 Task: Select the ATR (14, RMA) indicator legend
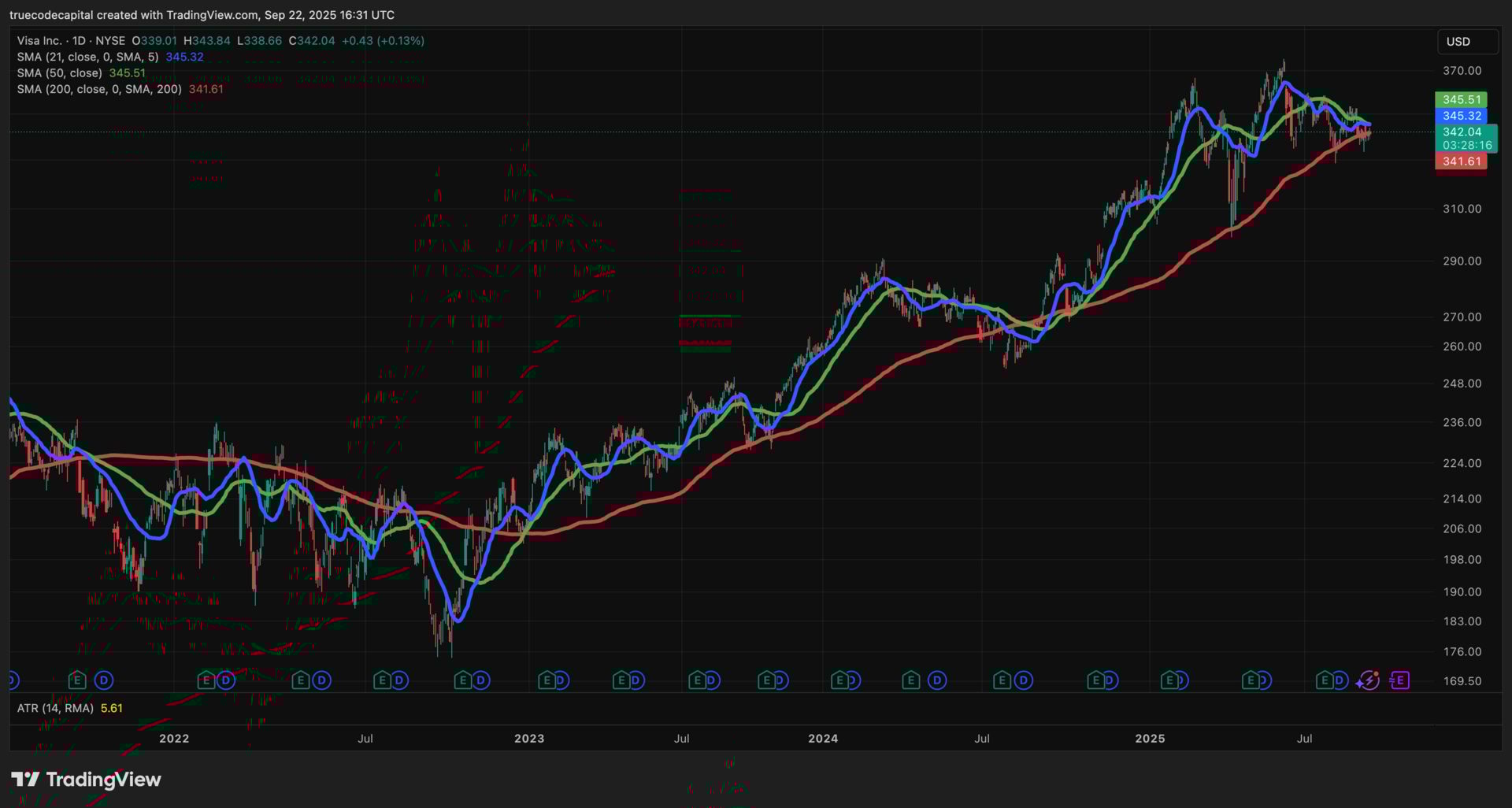[55, 708]
